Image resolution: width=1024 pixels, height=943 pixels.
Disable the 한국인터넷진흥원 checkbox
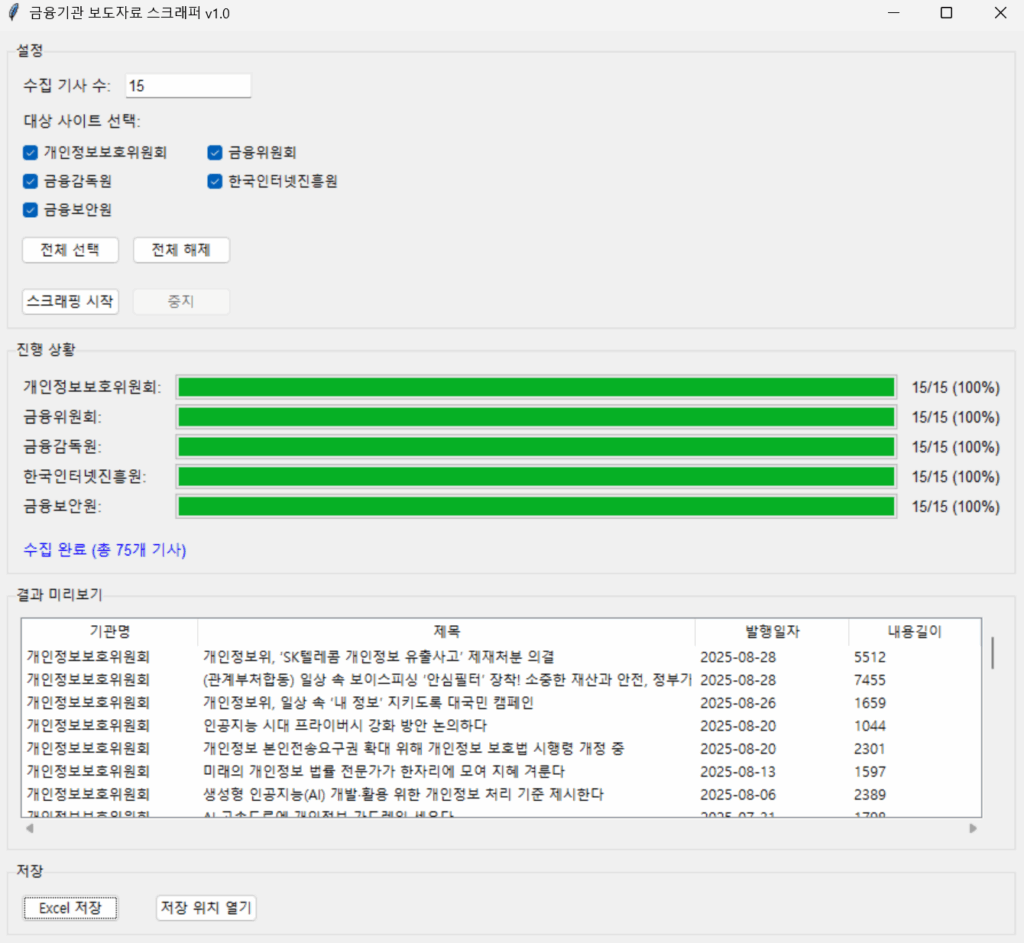215,182
